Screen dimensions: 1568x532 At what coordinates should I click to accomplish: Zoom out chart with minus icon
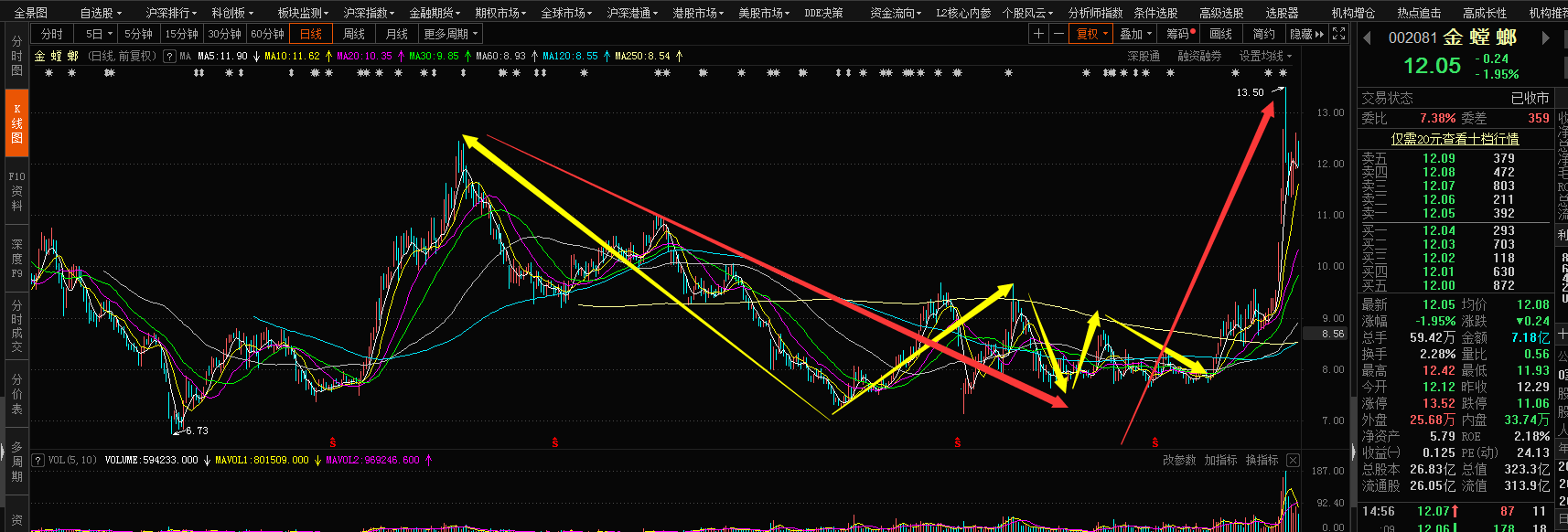tap(1058, 34)
